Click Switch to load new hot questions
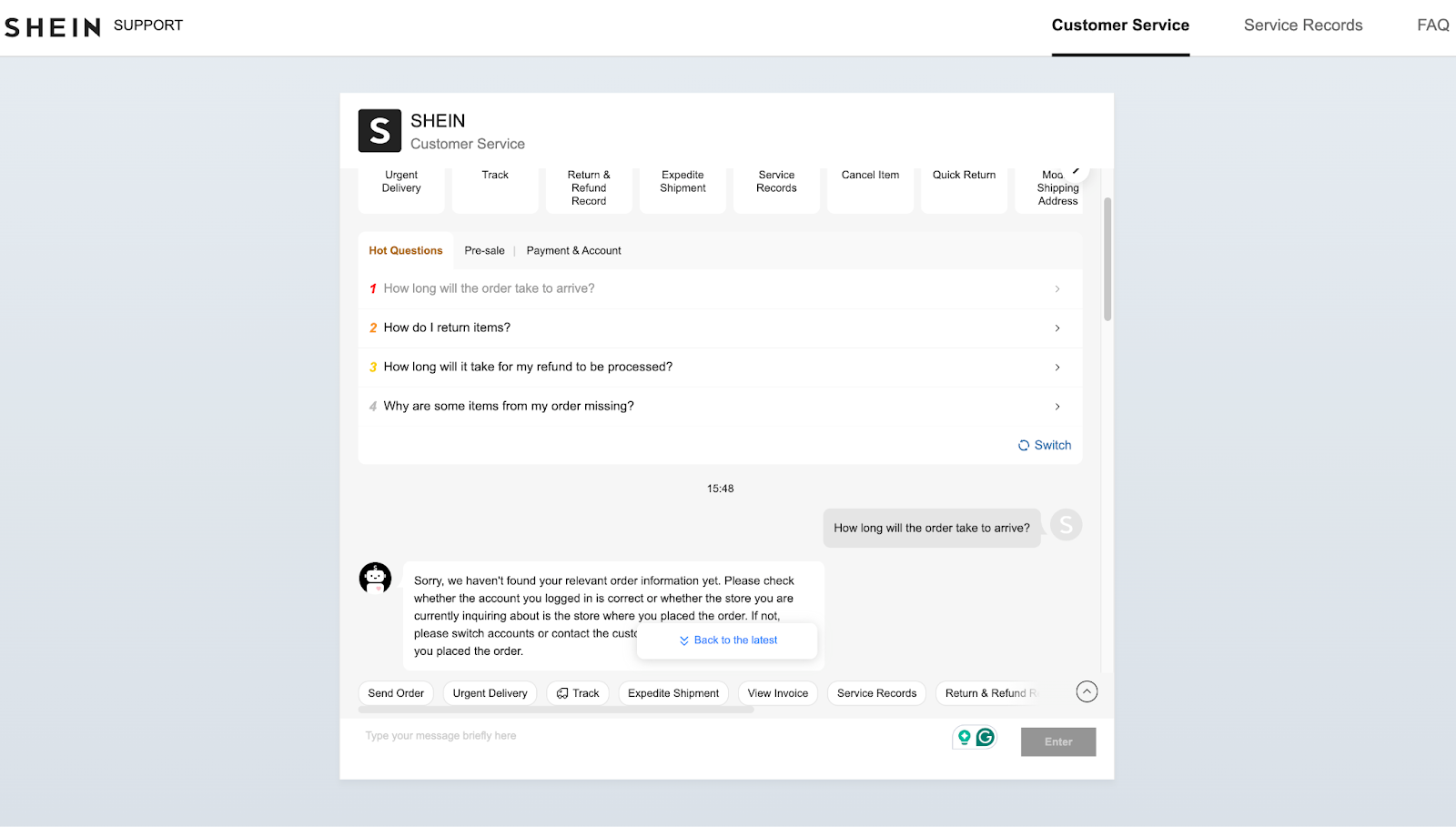 [x=1052, y=445]
